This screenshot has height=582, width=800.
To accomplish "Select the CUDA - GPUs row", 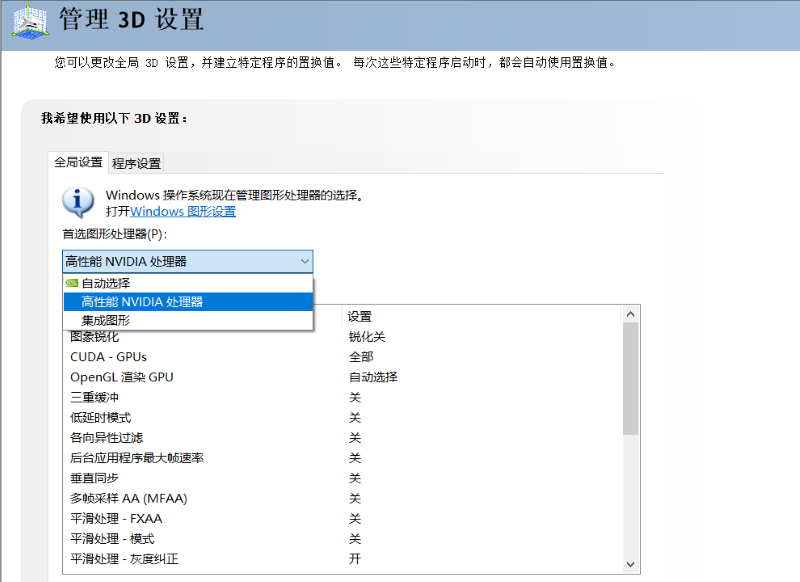I will pos(342,357).
